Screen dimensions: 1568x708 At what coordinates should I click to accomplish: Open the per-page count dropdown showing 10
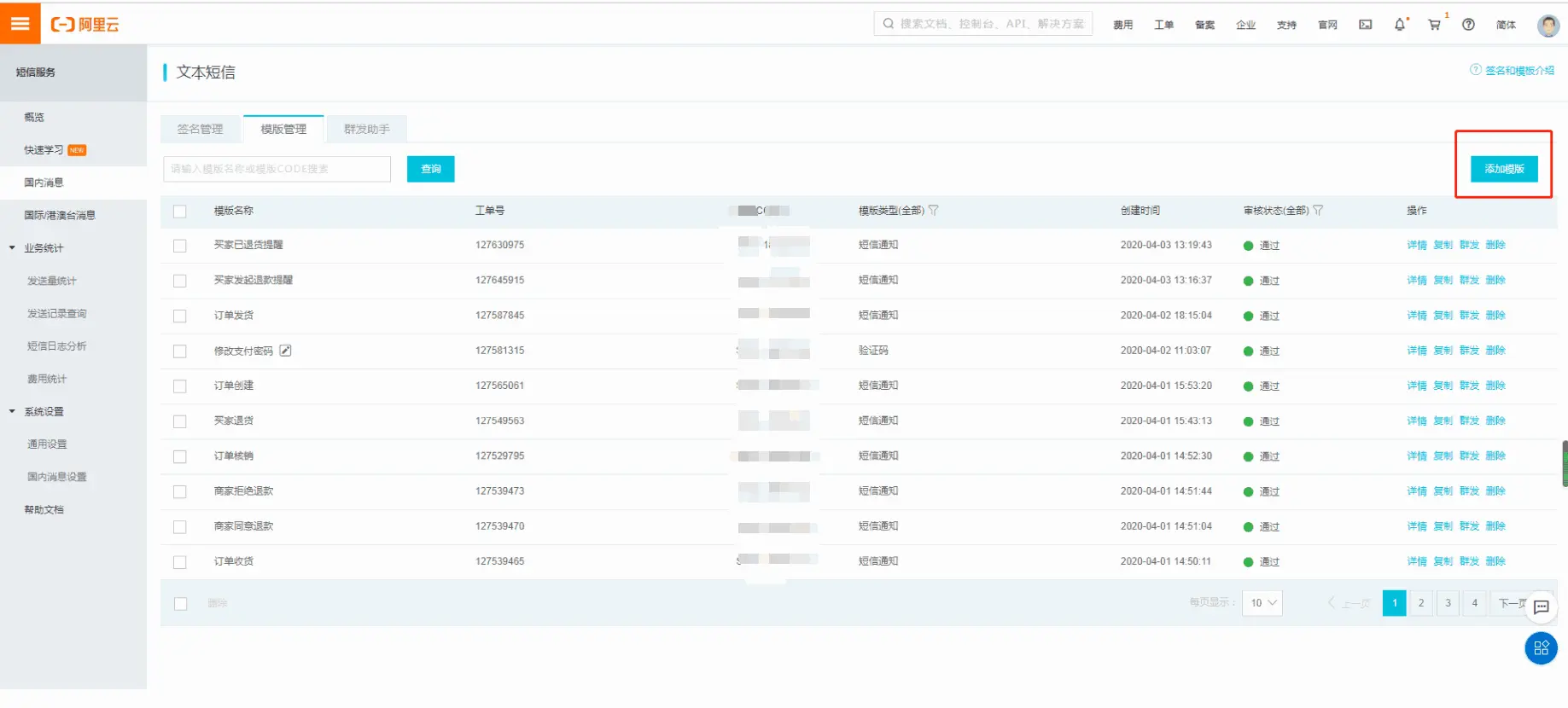pyautogui.click(x=1262, y=603)
